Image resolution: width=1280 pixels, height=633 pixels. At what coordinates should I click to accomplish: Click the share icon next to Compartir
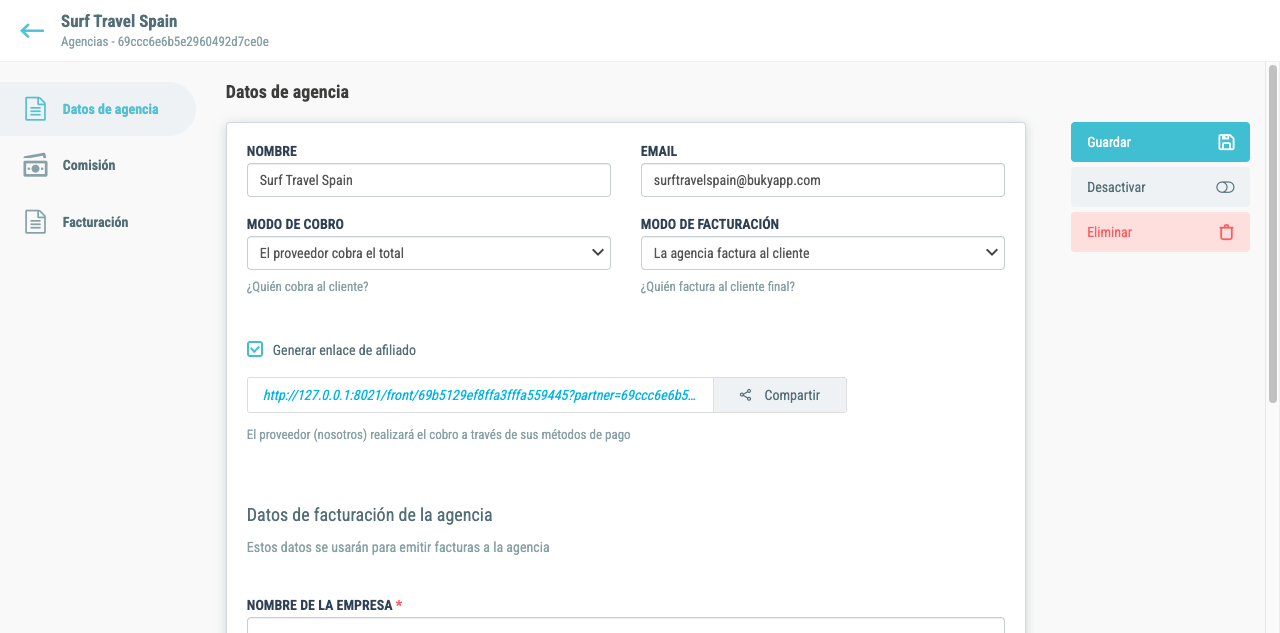click(745, 395)
